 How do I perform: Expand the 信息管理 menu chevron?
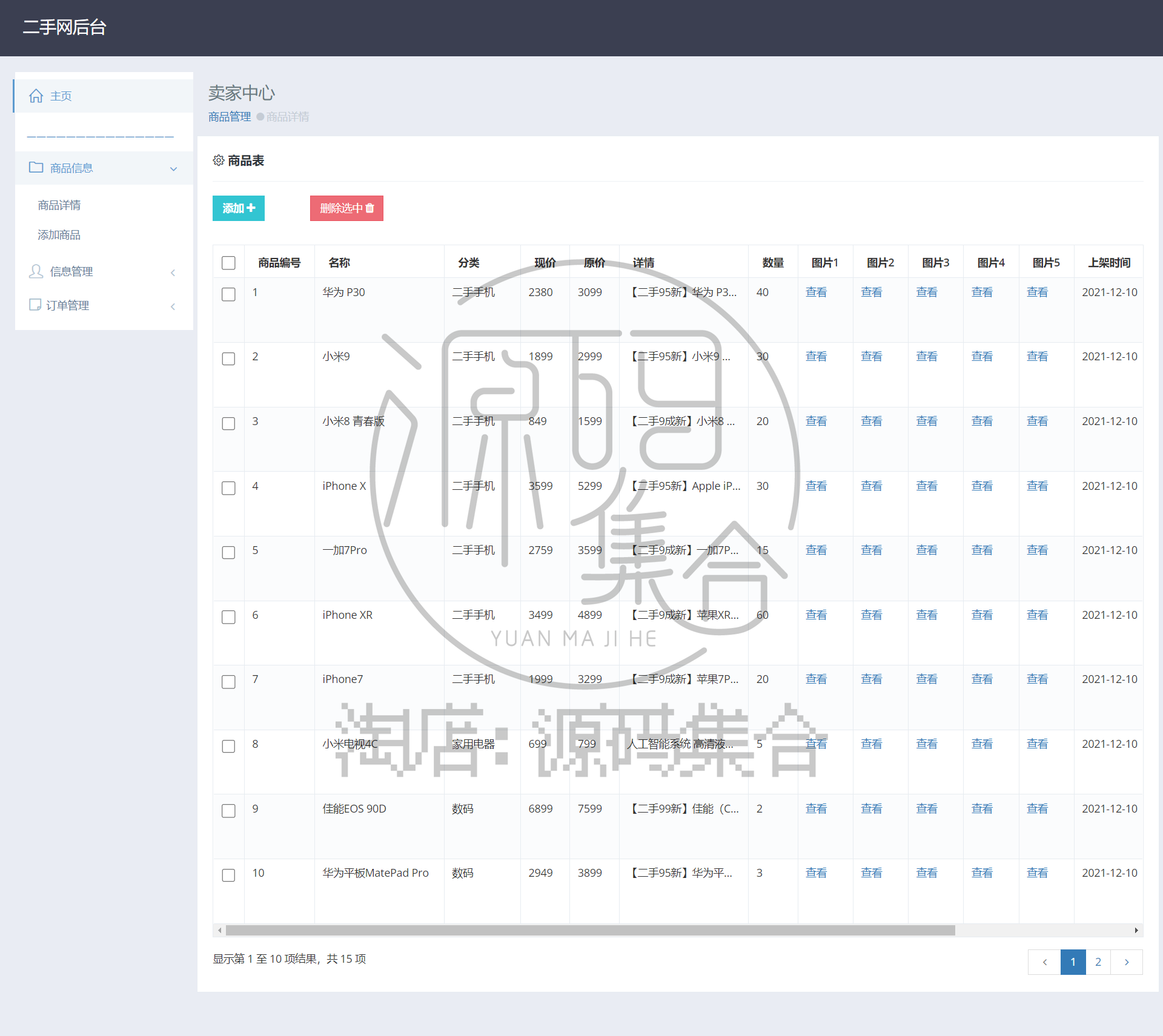tap(173, 272)
